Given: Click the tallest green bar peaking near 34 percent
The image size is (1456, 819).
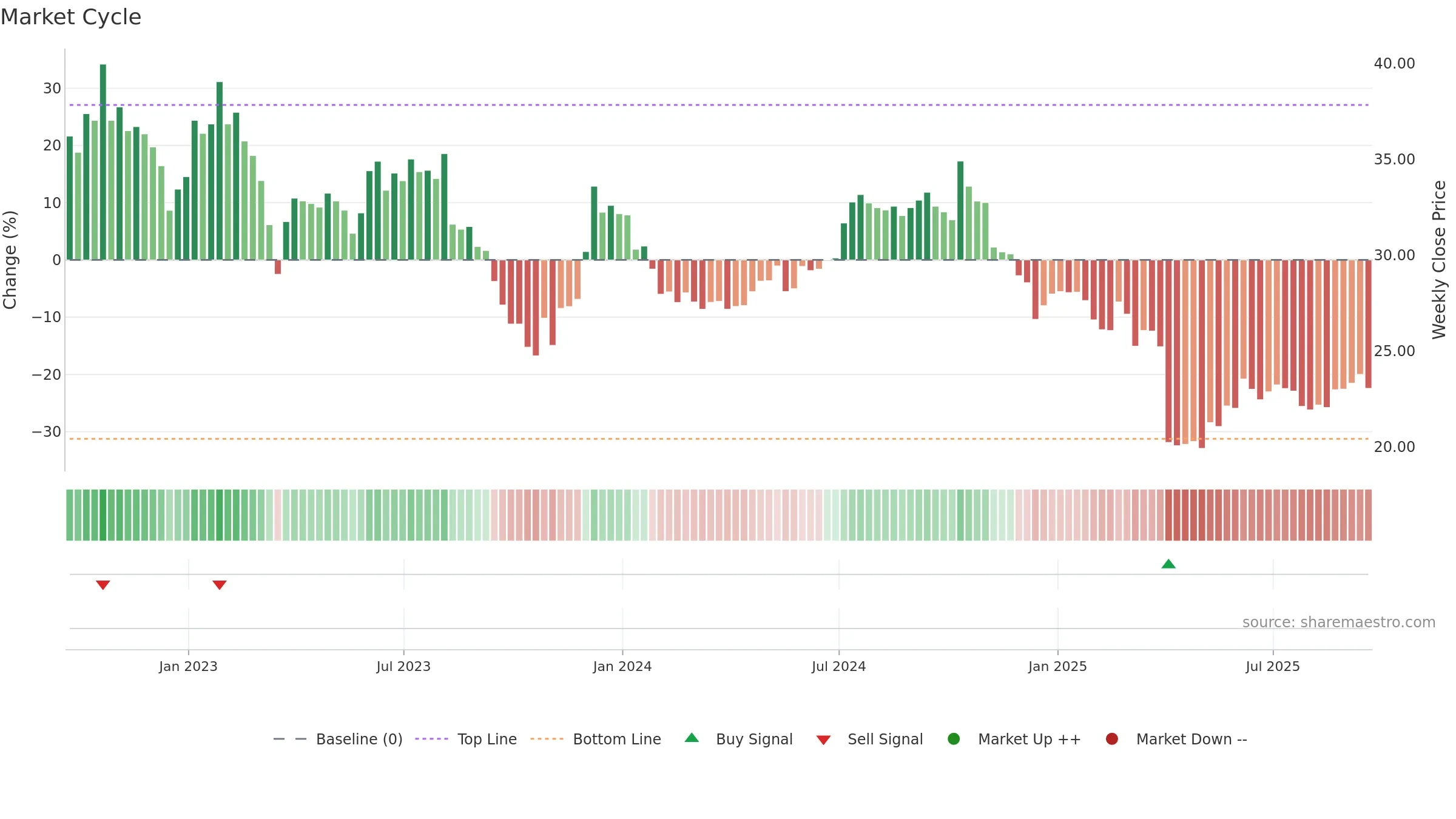Looking at the screenshot, I should pyautogui.click(x=103, y=162).
